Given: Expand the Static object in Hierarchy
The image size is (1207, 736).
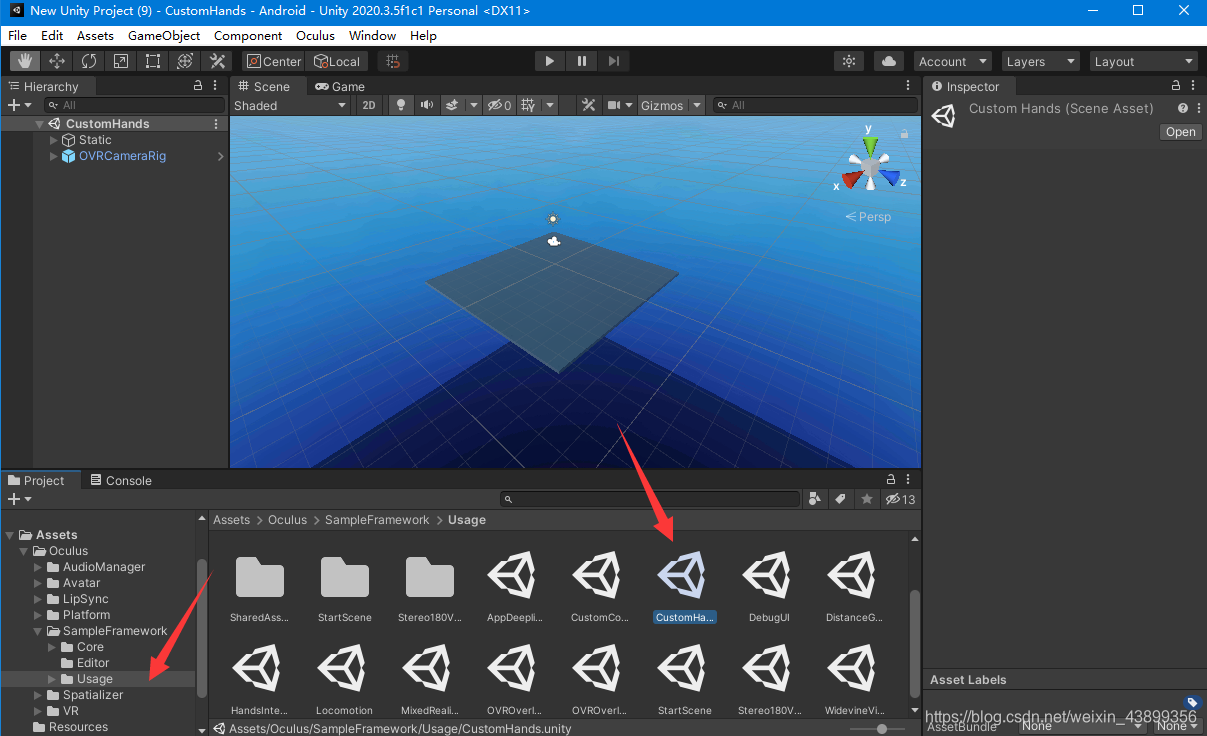Looking at the screenshot, I should [x=54, y=140].
